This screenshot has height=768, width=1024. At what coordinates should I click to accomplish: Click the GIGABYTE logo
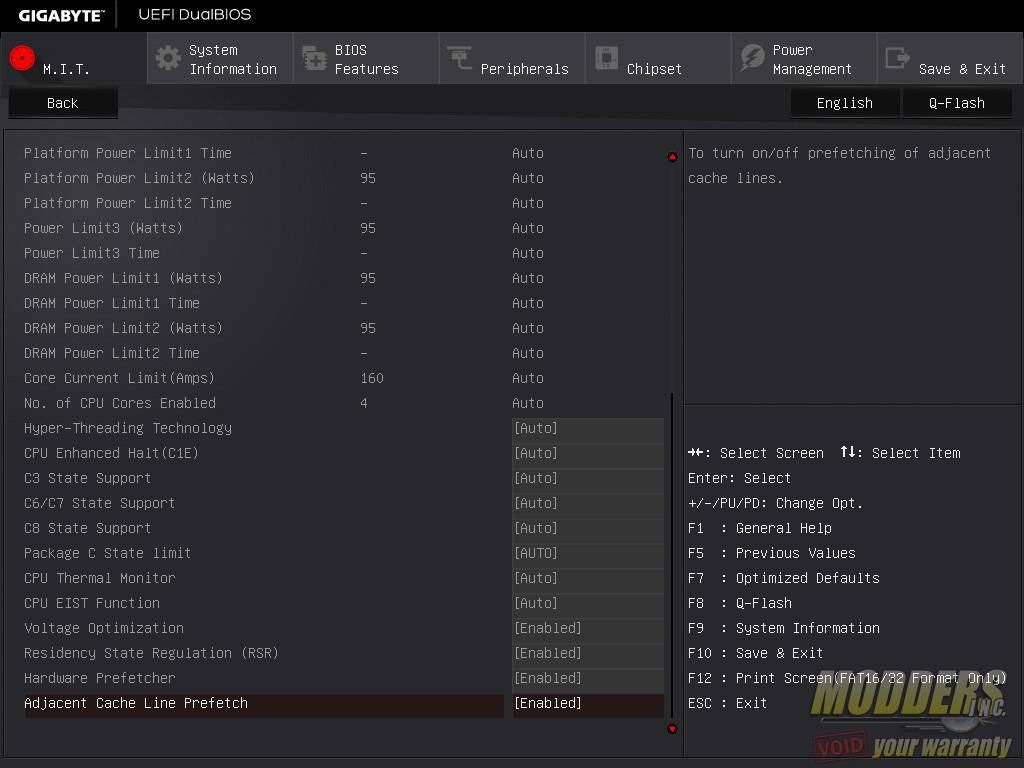pos(60,14)
